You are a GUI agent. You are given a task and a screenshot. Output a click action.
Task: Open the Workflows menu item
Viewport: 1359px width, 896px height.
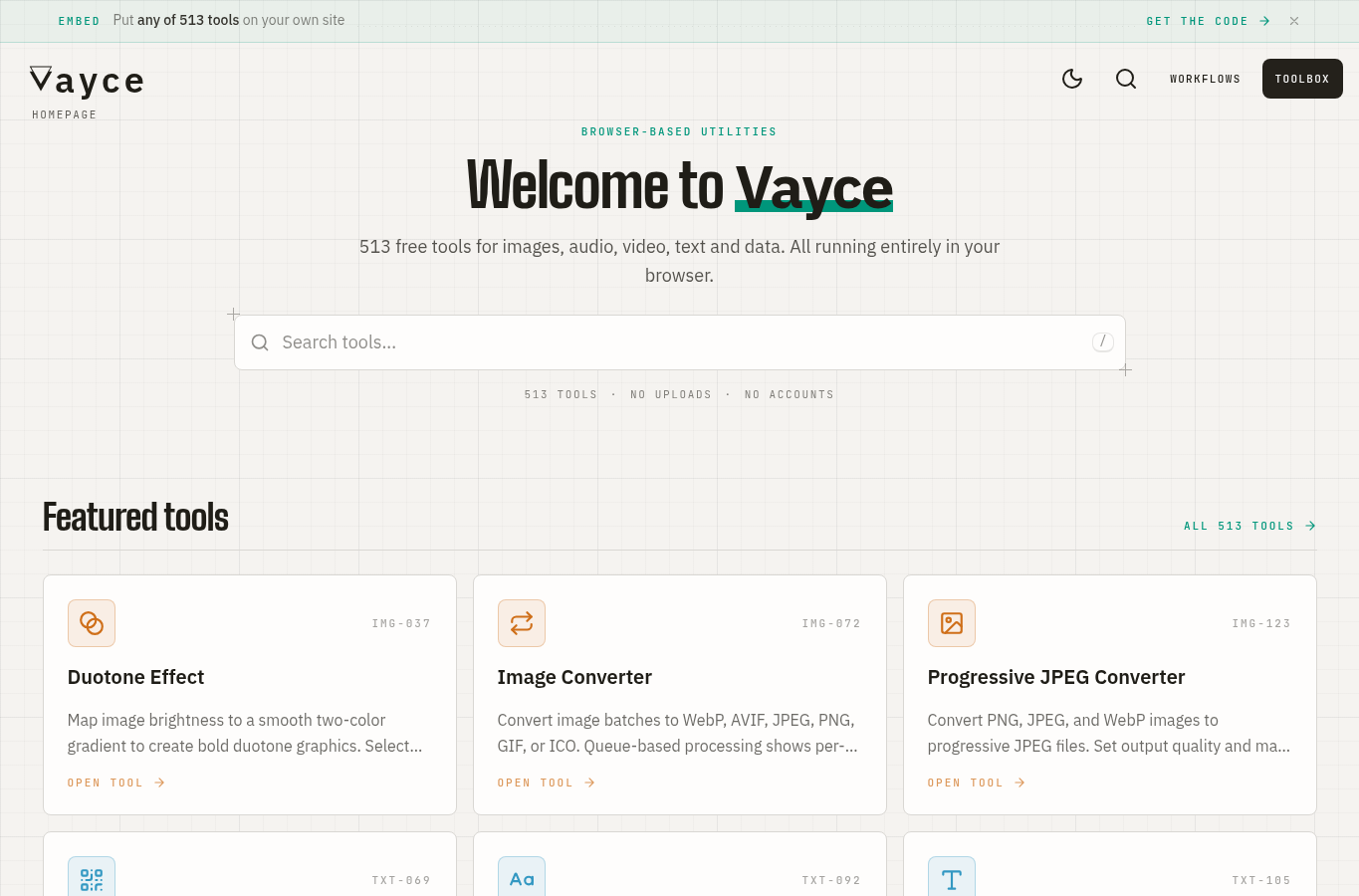1205,79
